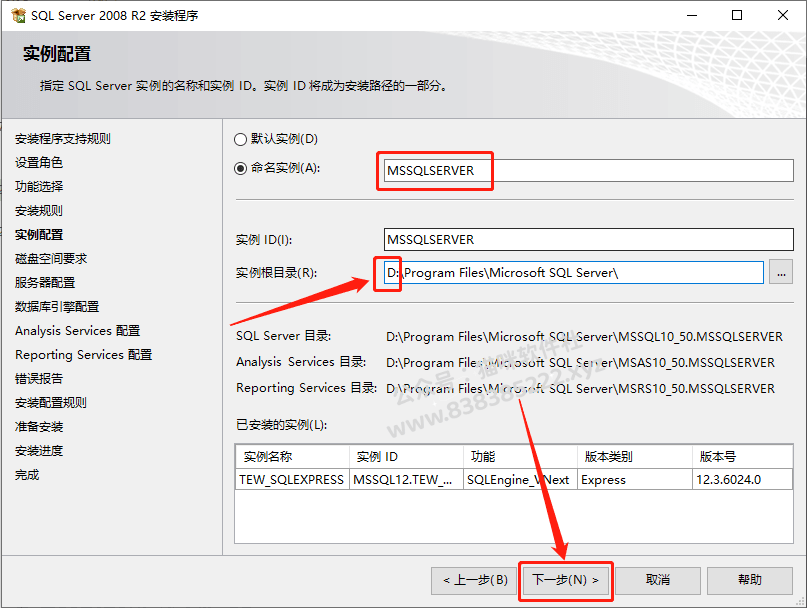The height and width of the screenshot is (608, 807).
Task: Click the 实例根目录(R) path input field
Action: point(573,272)
